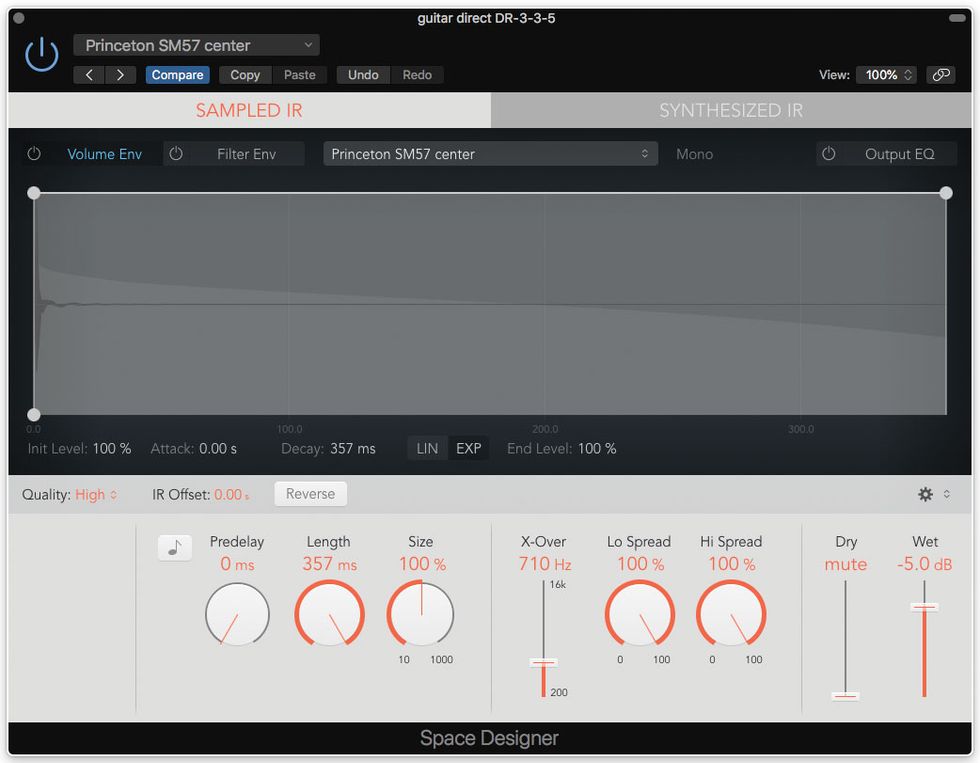This screenshot has width=980, height=763.
Task: Click the Copy button
Action: 245,75
